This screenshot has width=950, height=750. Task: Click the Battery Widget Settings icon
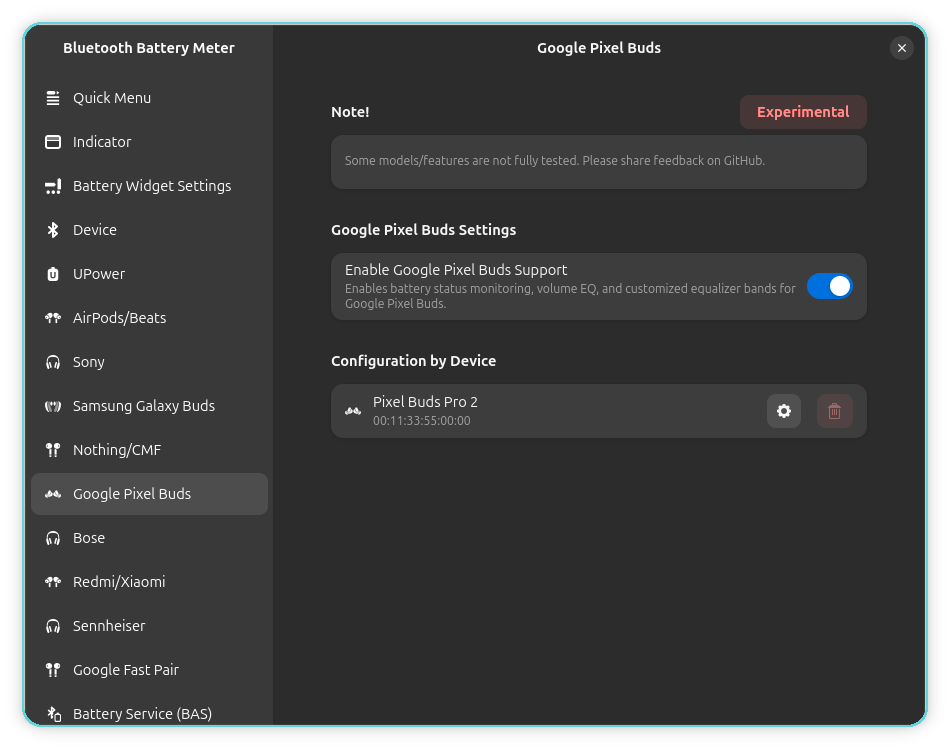pos(53,186)
